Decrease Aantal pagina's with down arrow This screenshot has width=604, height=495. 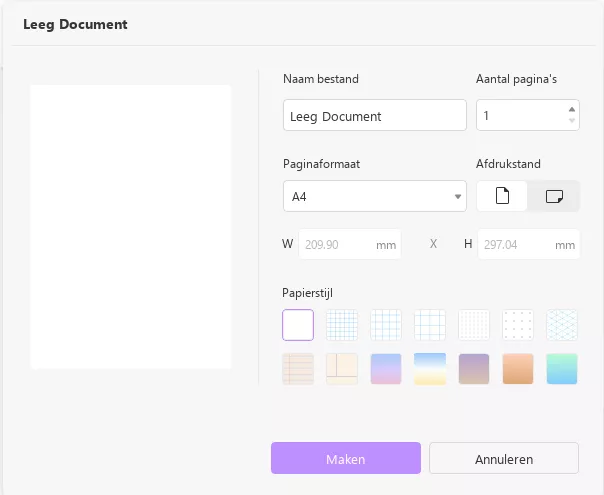[x=572, y=121]
